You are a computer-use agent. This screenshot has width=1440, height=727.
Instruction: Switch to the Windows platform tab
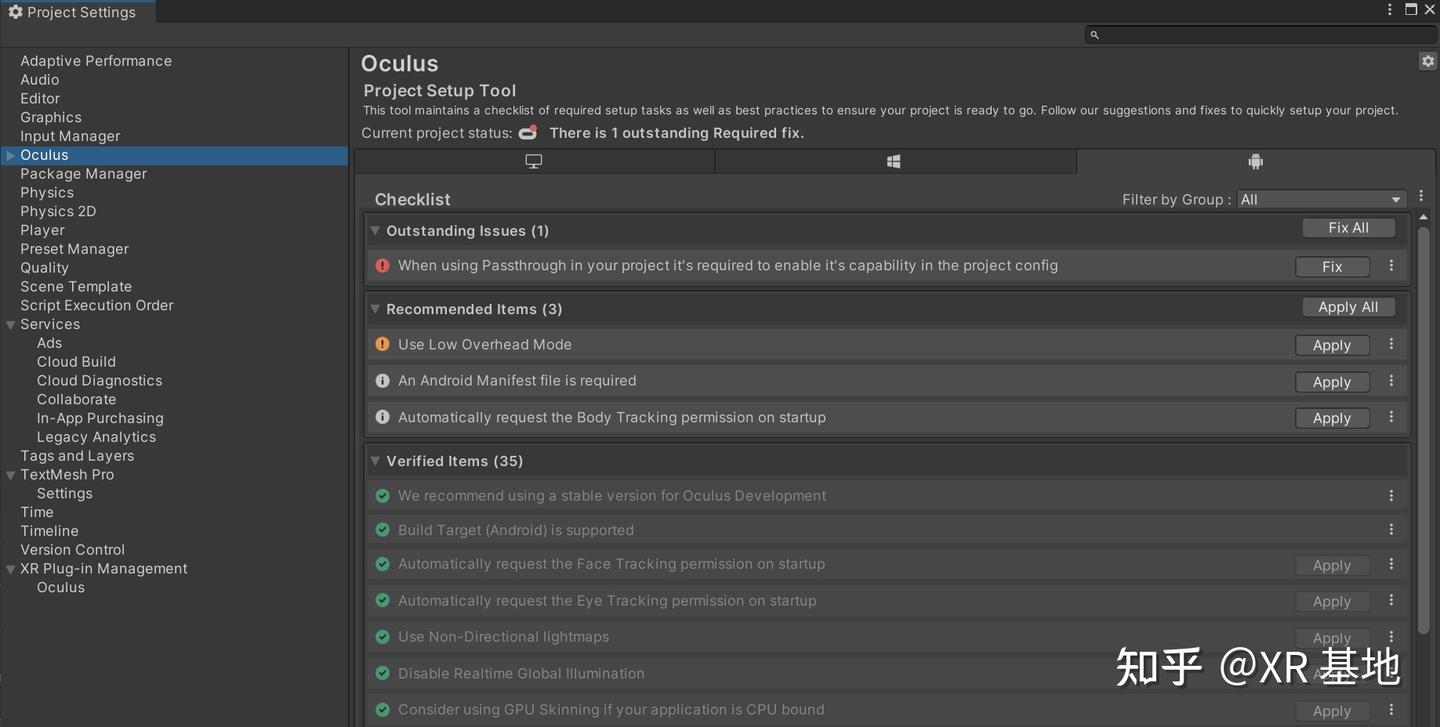894,162
